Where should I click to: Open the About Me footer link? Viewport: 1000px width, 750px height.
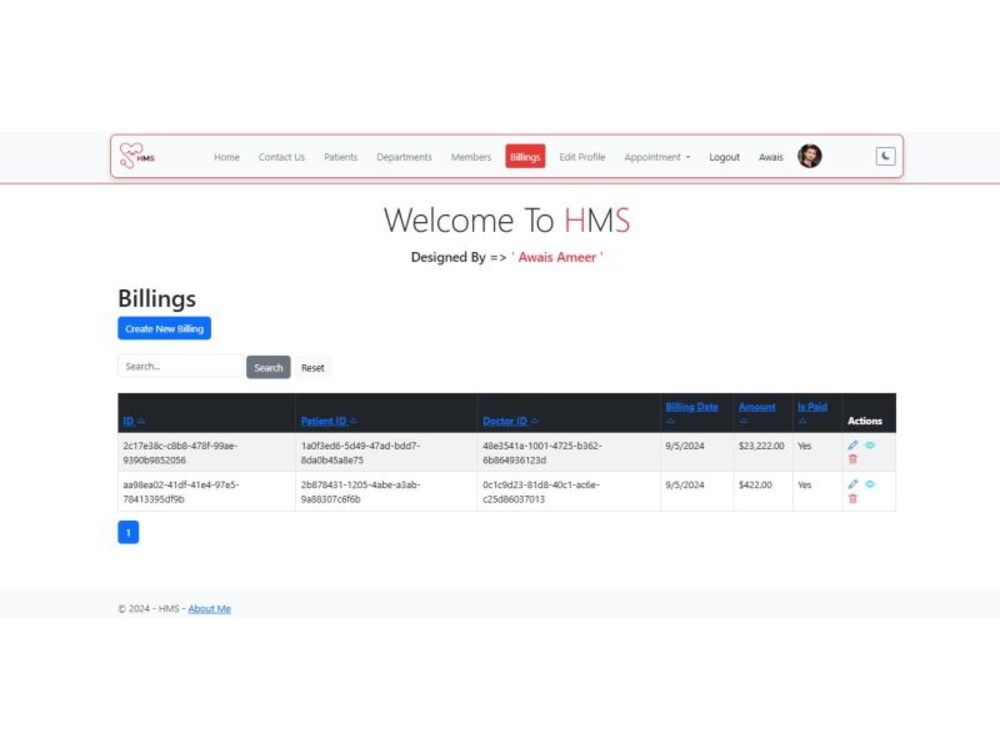click(x=209, y=608)
